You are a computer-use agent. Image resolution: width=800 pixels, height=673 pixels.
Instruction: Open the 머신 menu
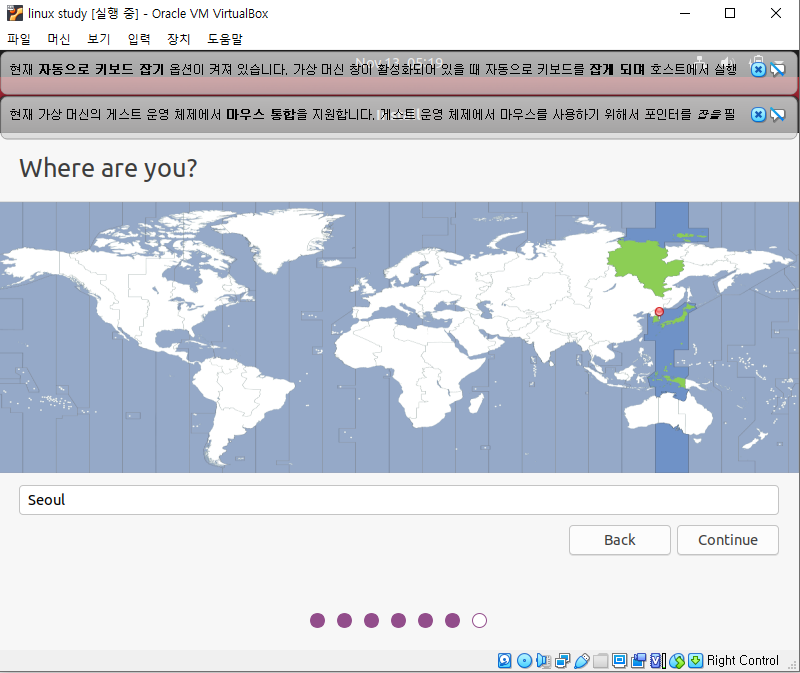coord(59,39)
